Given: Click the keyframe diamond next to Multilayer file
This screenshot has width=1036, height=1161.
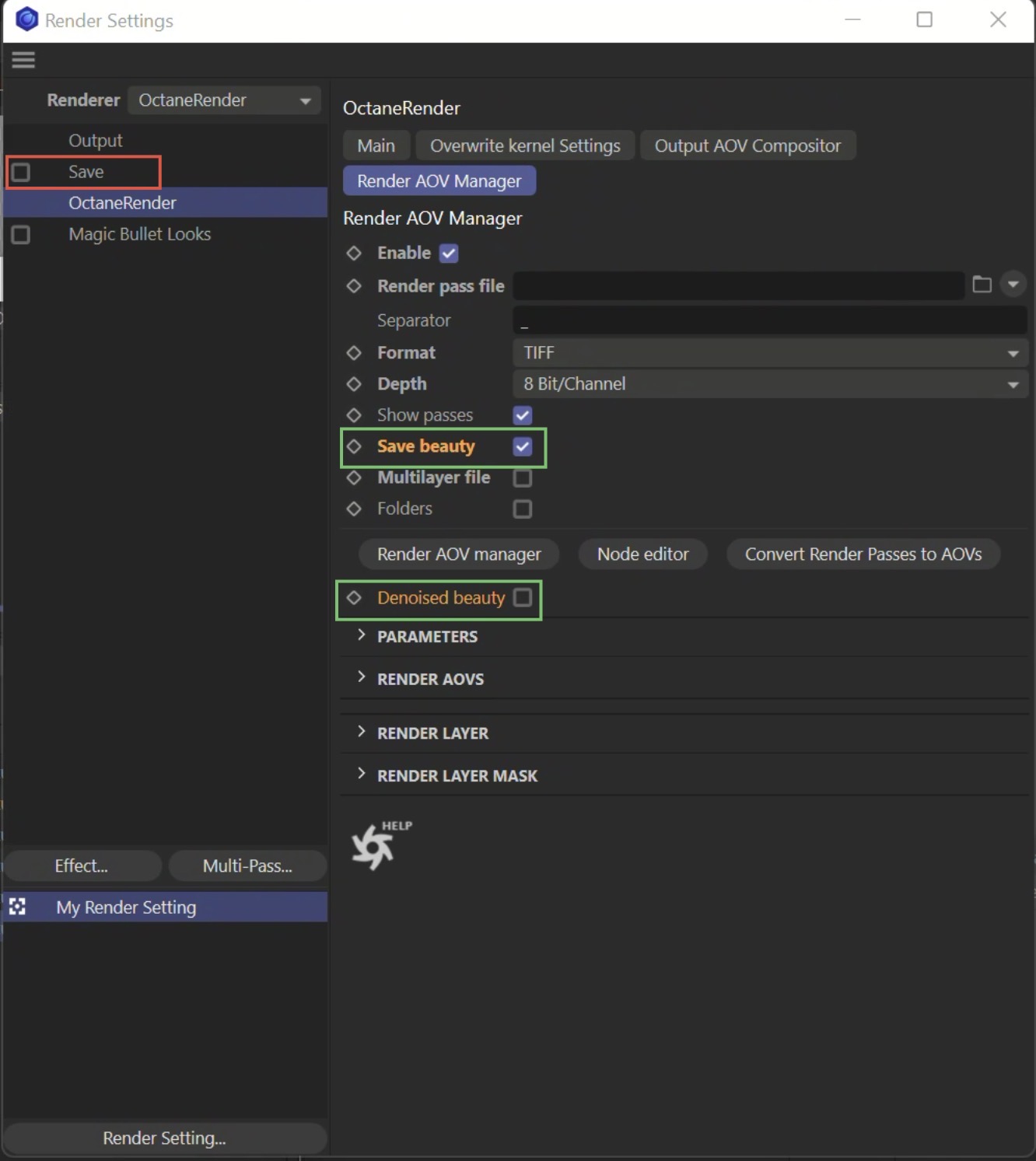Looking at the screenshot, I should click(354, 477).
